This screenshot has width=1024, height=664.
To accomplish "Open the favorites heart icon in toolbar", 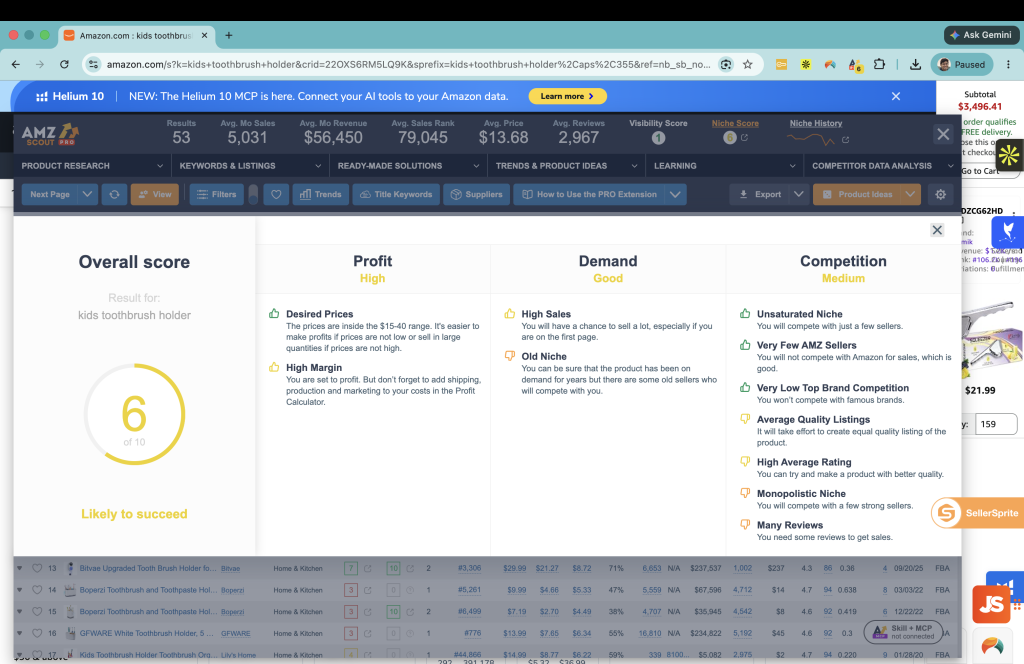I will pos(276,194).
